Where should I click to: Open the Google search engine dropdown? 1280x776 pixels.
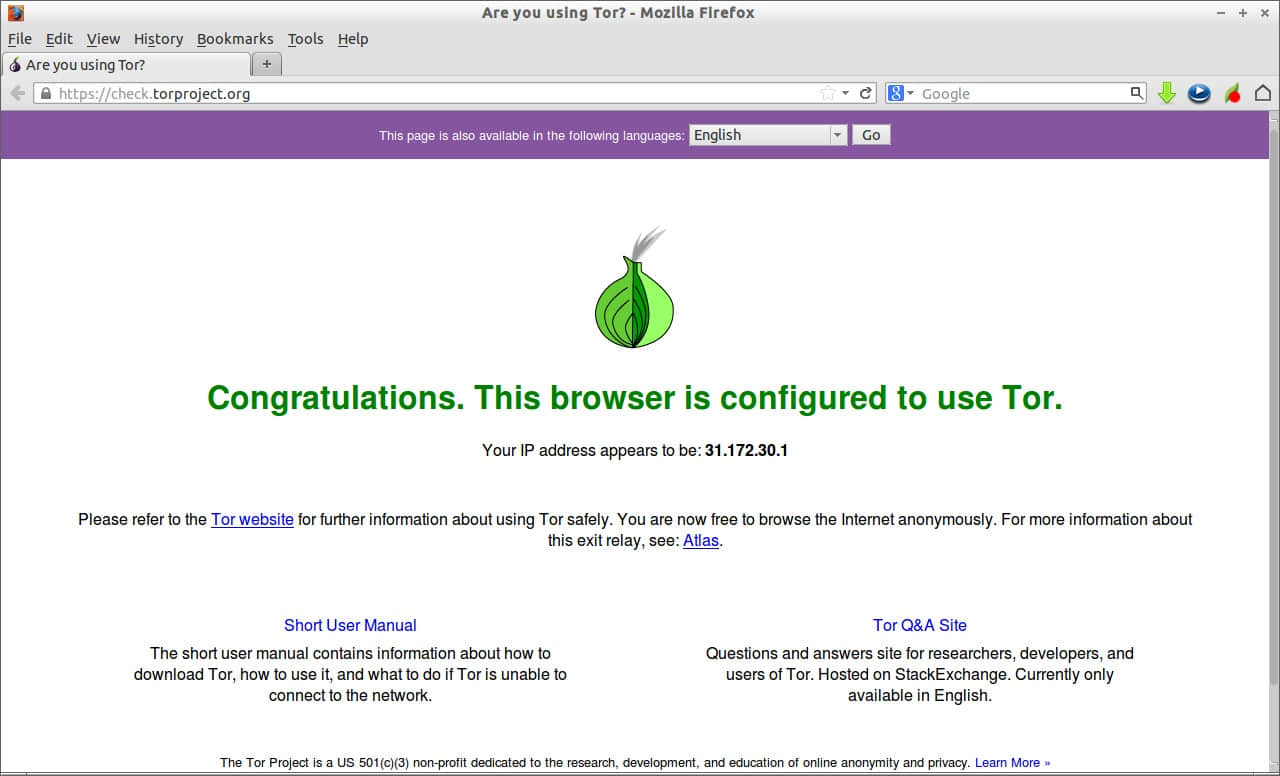click(x=900, y=93)
